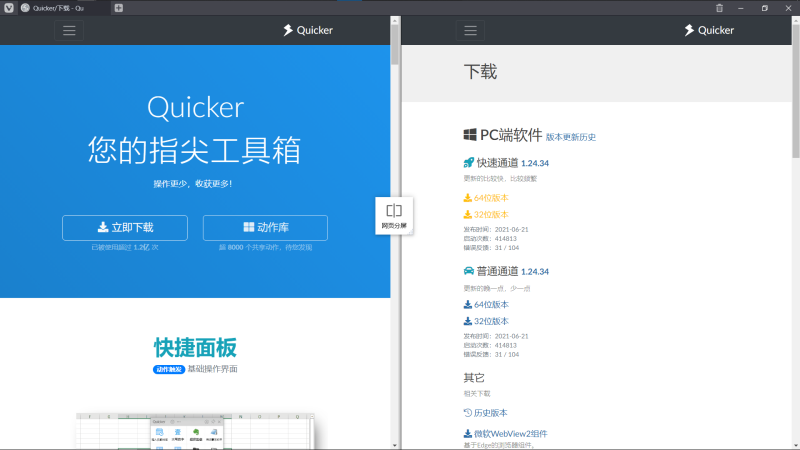
Task: Download normal channel 64位版本
Action: click(x=486, y=304)
